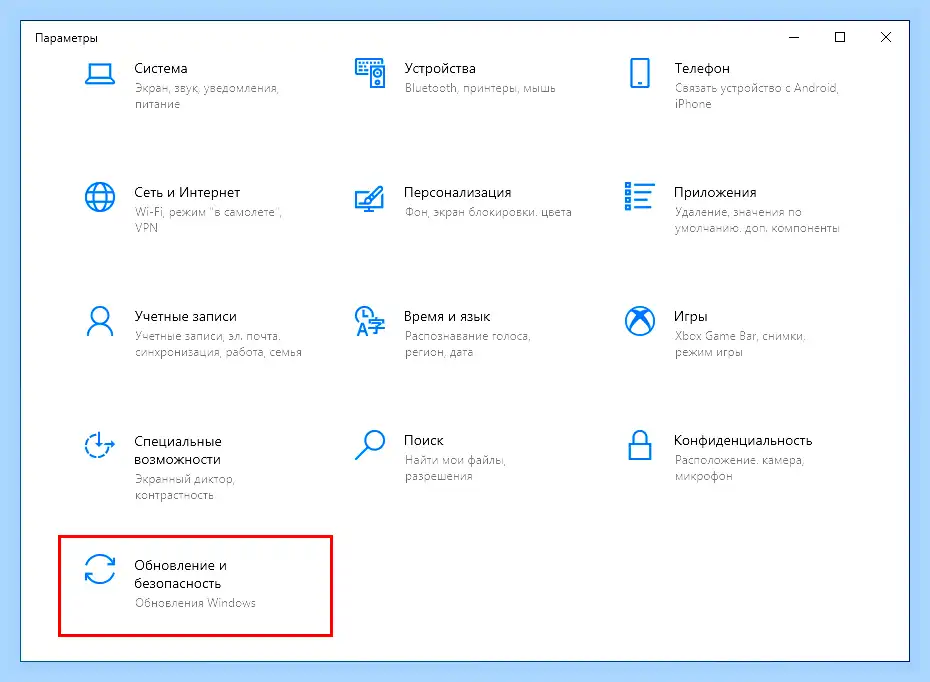Open the Персонализация heading
930x682 pixels.
point(457,193)
